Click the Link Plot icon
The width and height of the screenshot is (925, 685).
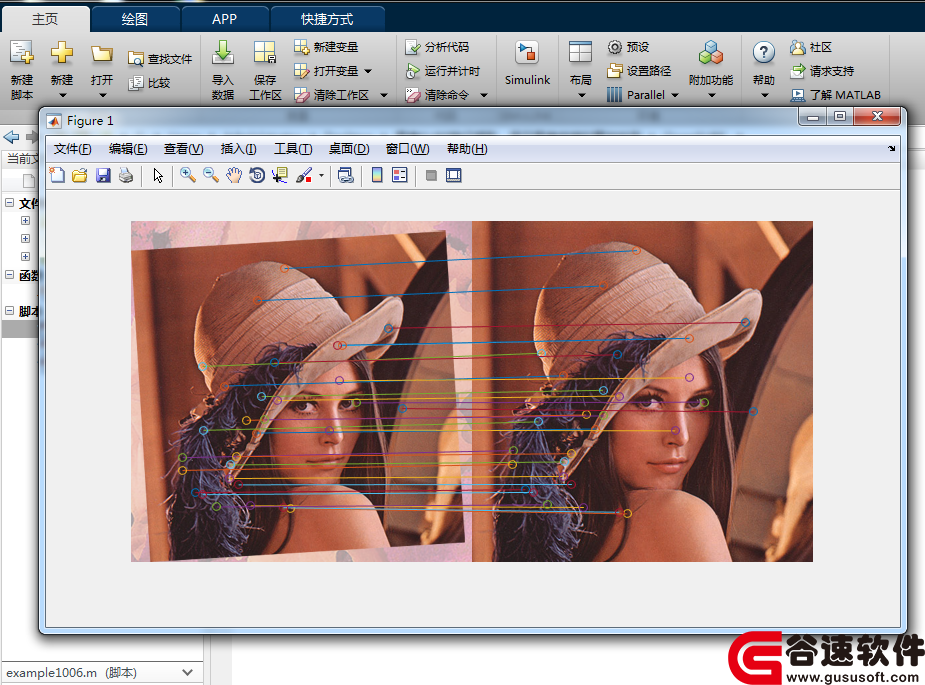point(346,175)
